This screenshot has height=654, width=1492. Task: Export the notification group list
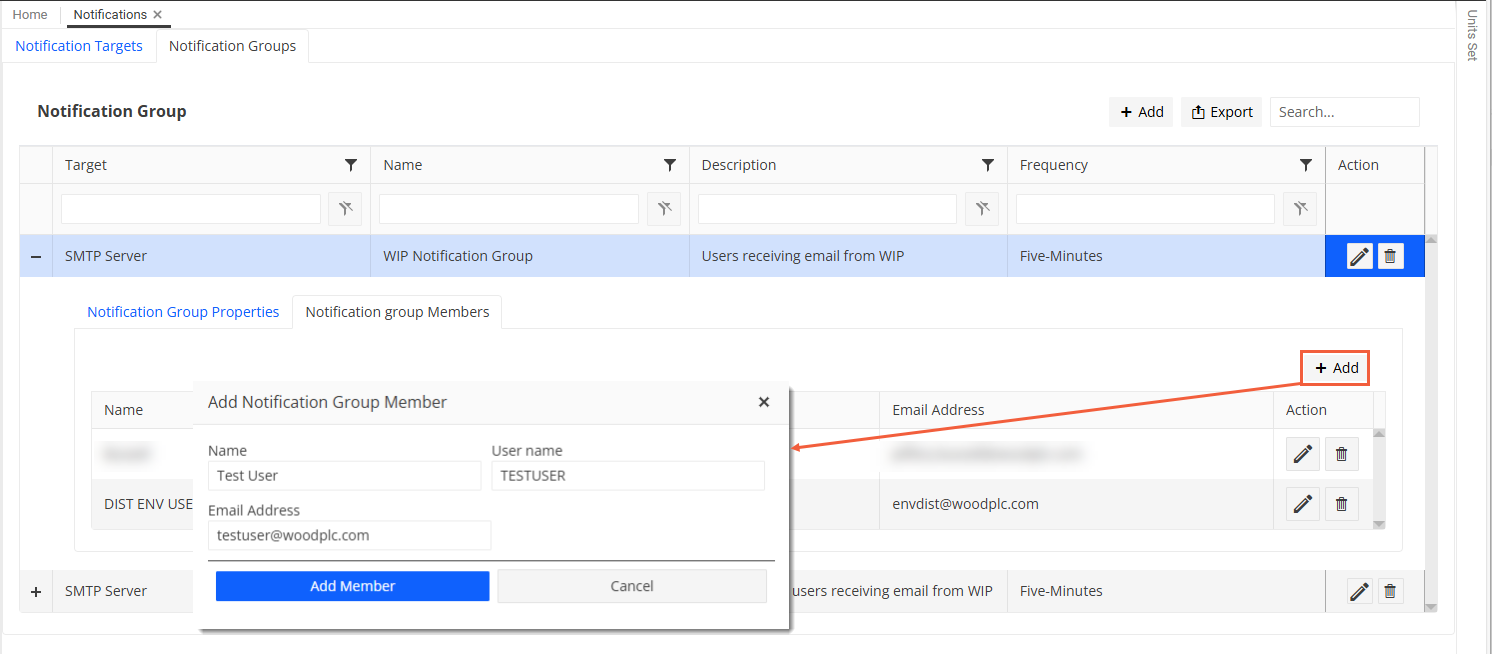coord(1222,112)
